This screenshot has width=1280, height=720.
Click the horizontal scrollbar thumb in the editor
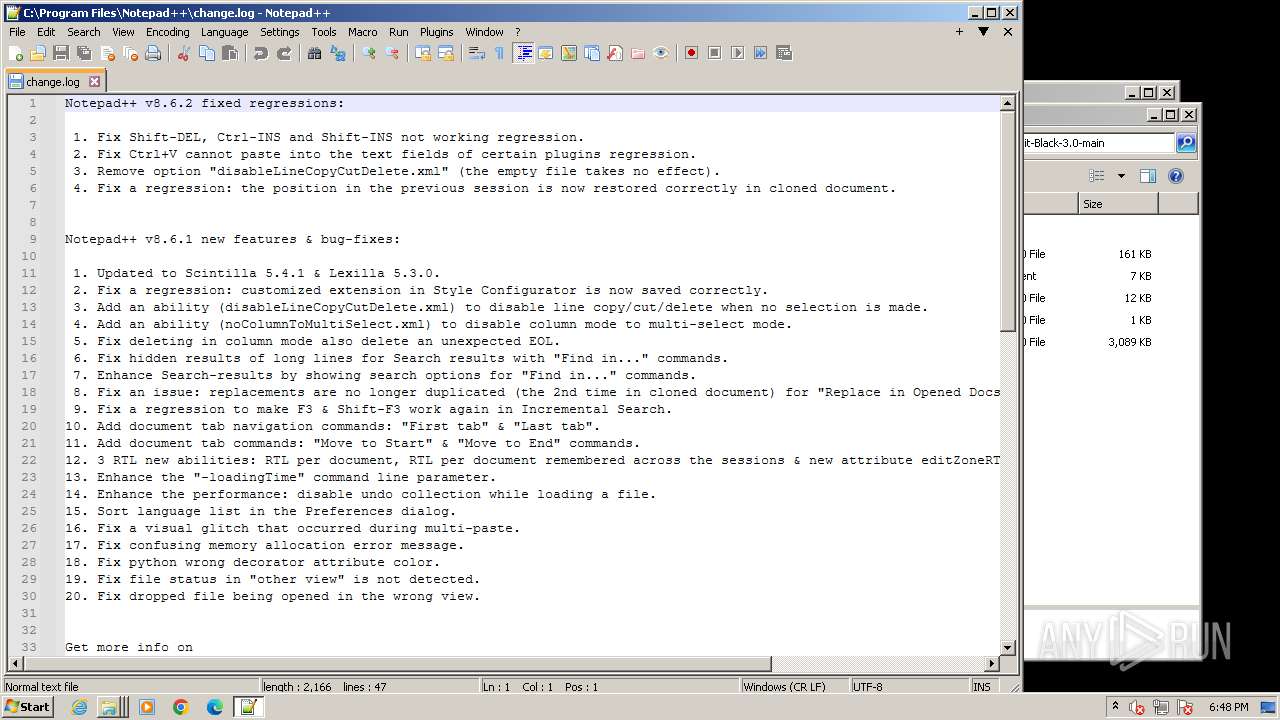[x=397, y=663]
